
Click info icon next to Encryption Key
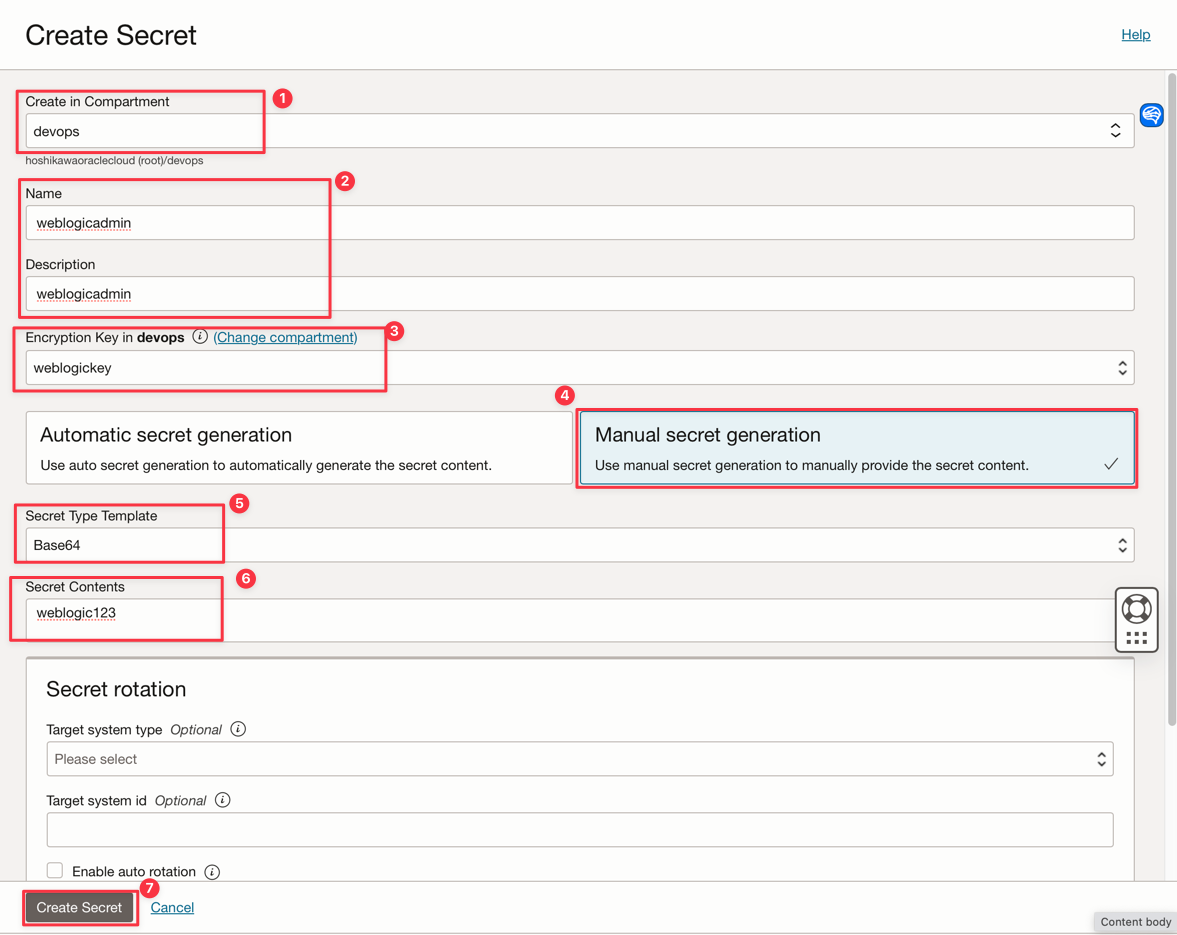[200, 337]
